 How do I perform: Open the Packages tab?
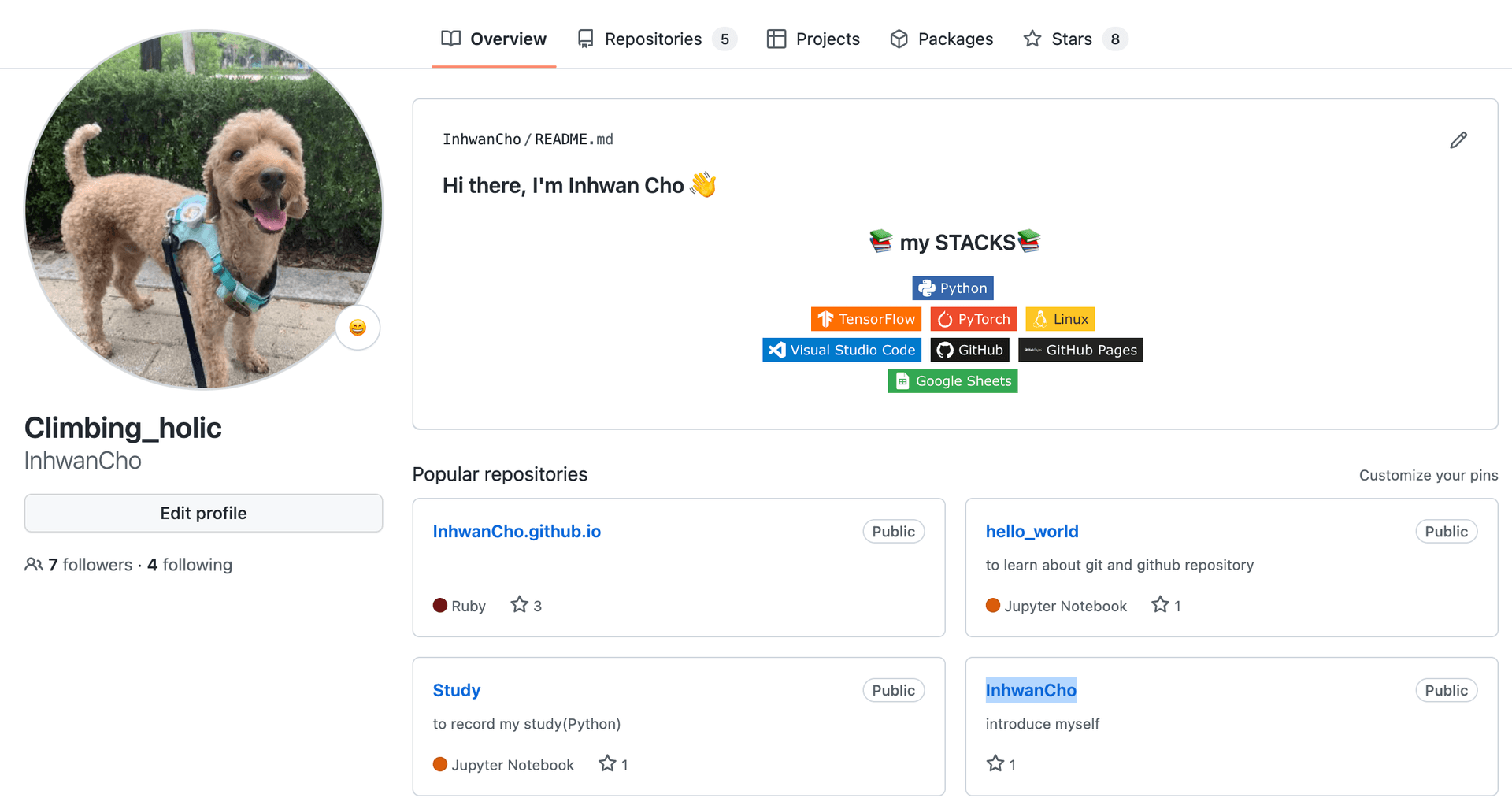click(x=941, y=39)
